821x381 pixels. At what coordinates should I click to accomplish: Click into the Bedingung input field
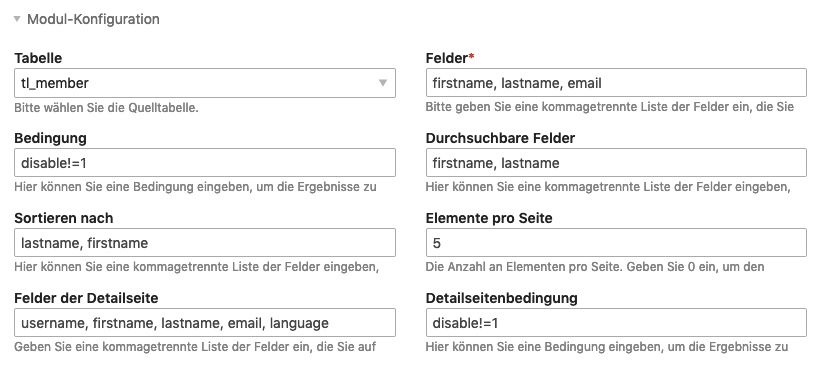pos(205,163)
